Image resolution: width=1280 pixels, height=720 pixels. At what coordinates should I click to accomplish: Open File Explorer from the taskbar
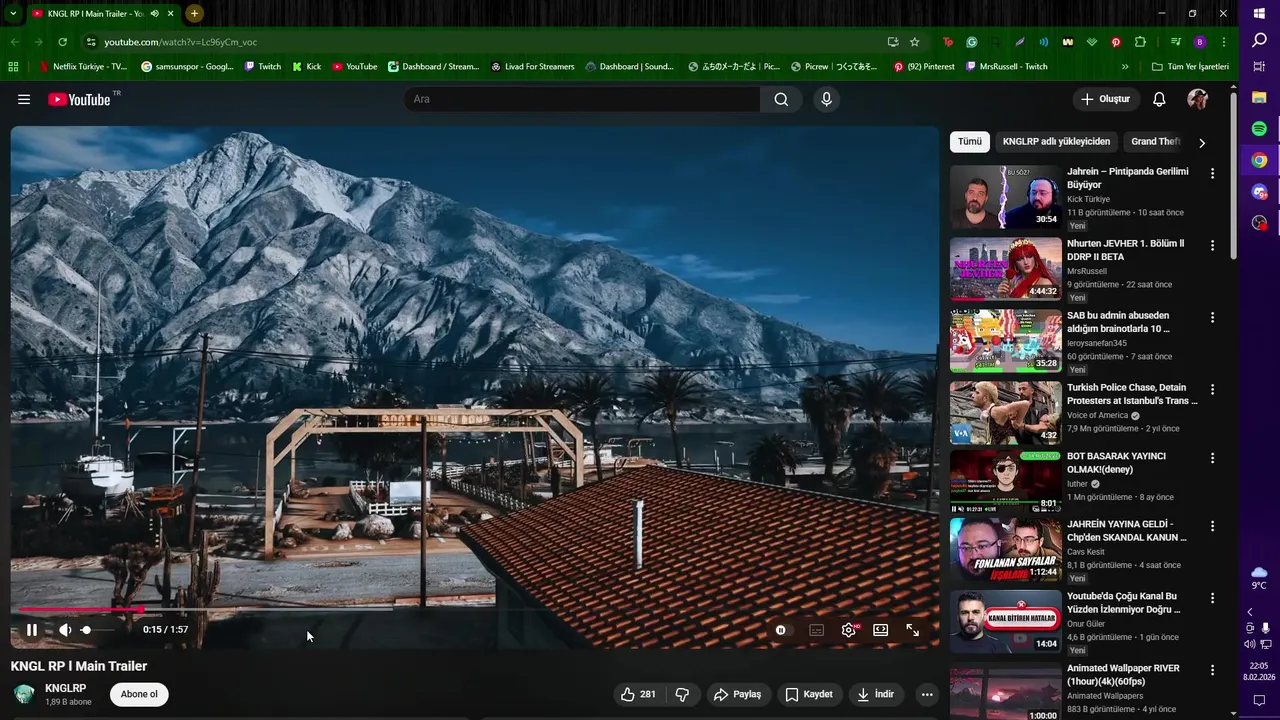coord(1259,97)
